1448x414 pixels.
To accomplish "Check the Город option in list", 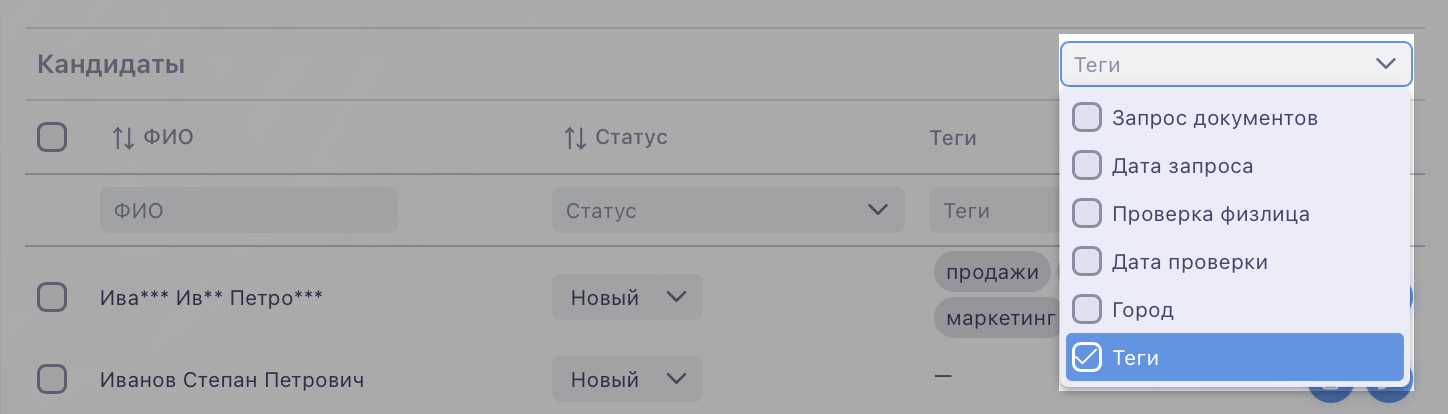I will 1087,309.
